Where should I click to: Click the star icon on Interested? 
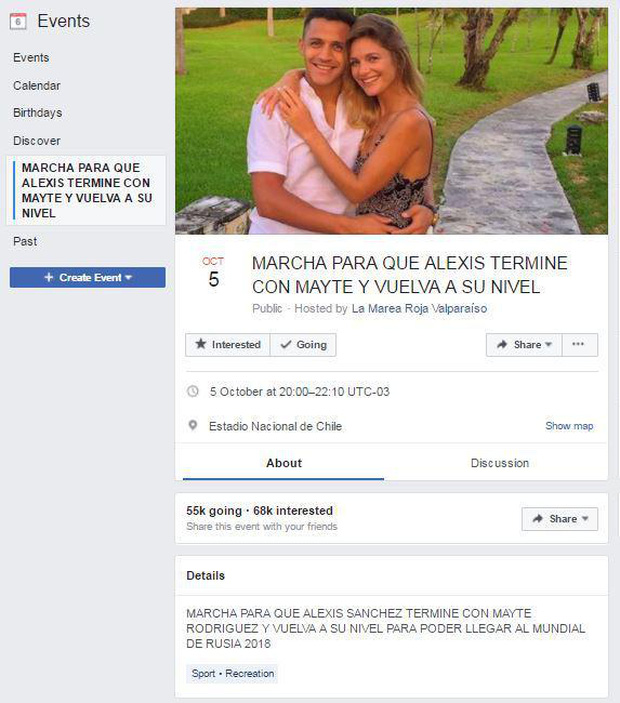coord(200,344)
